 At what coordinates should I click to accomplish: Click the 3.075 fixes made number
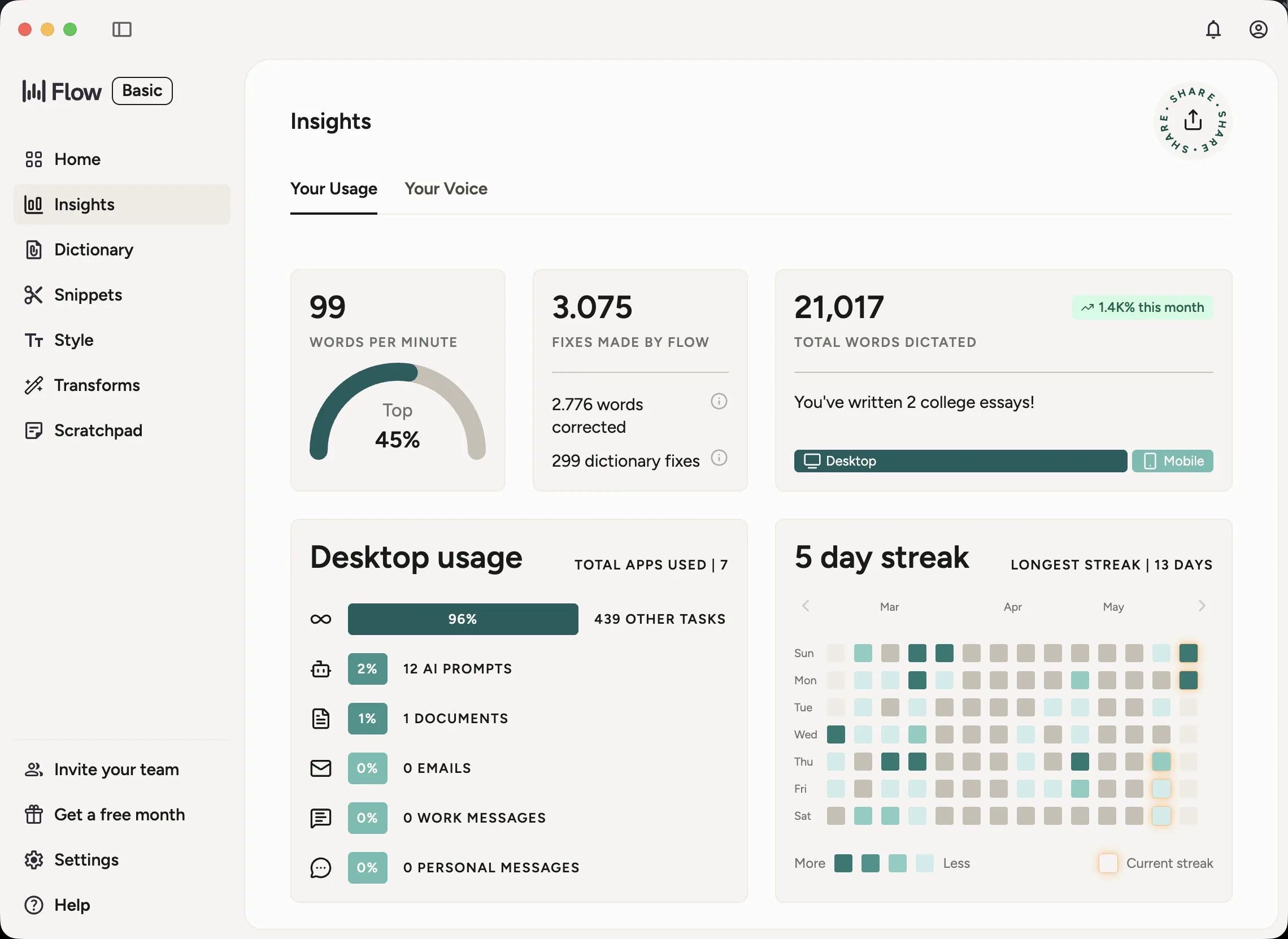click(591, 307)
